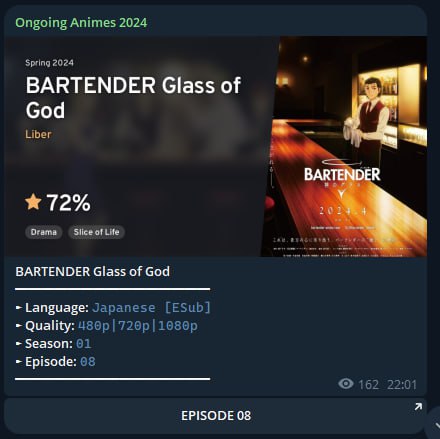Click the 72% rating score
Screen dimensions: 440x439
[x=68, y=203]
